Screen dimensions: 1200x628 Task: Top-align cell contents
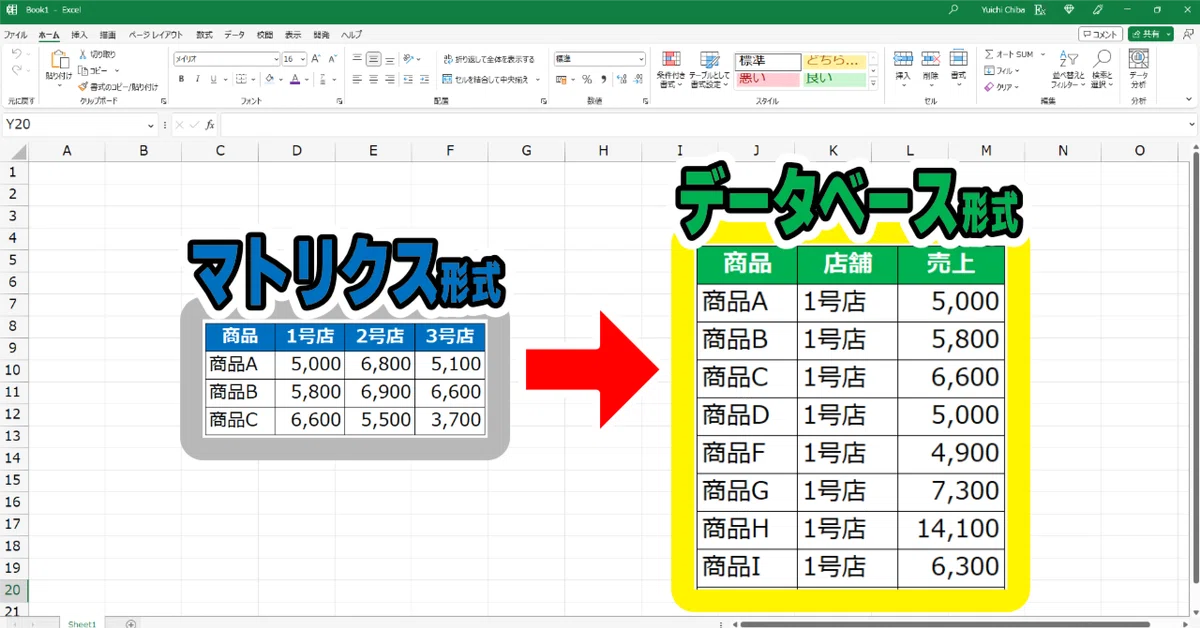(358, 59)
